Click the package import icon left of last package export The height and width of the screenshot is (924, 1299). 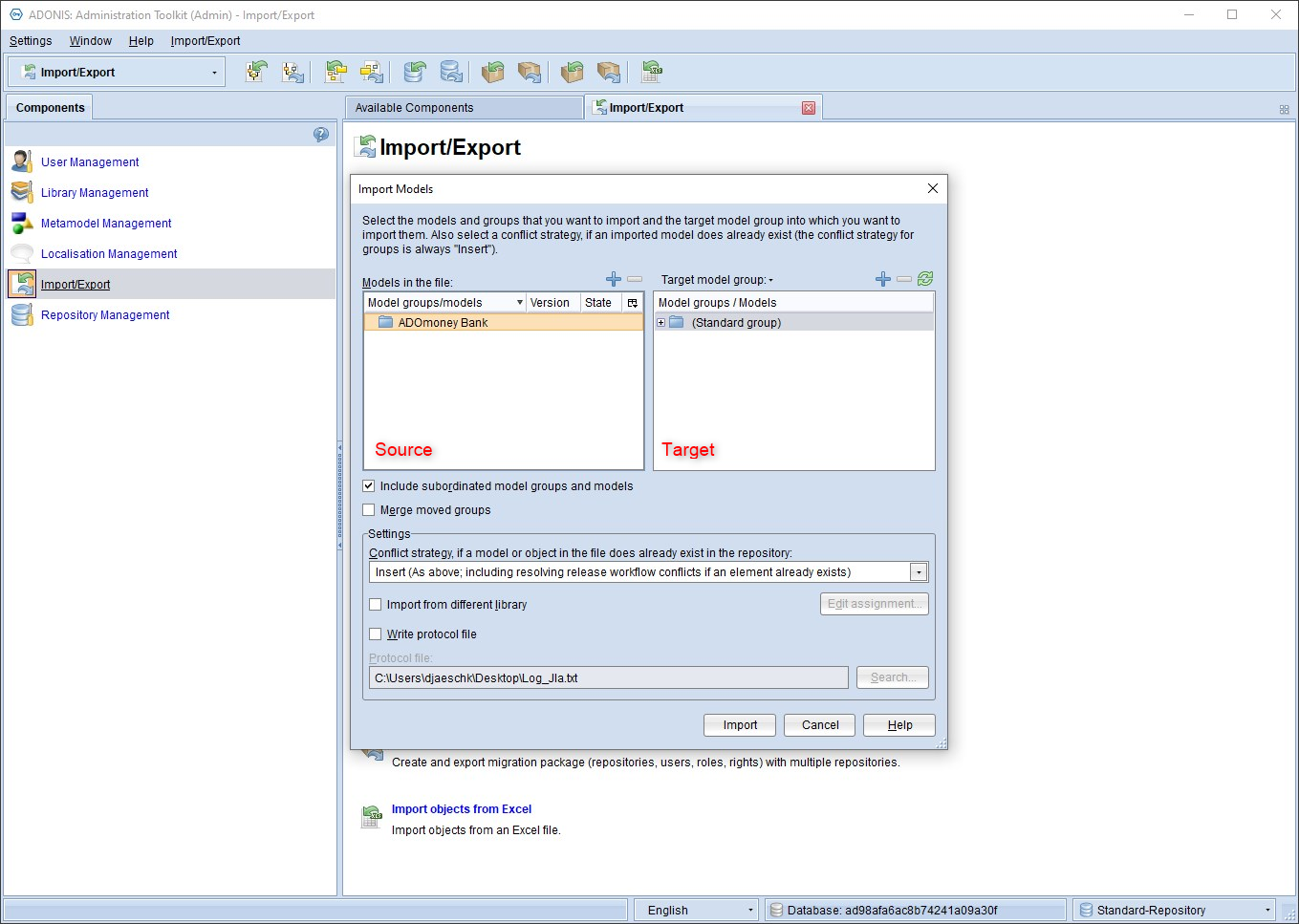(573, 72)
